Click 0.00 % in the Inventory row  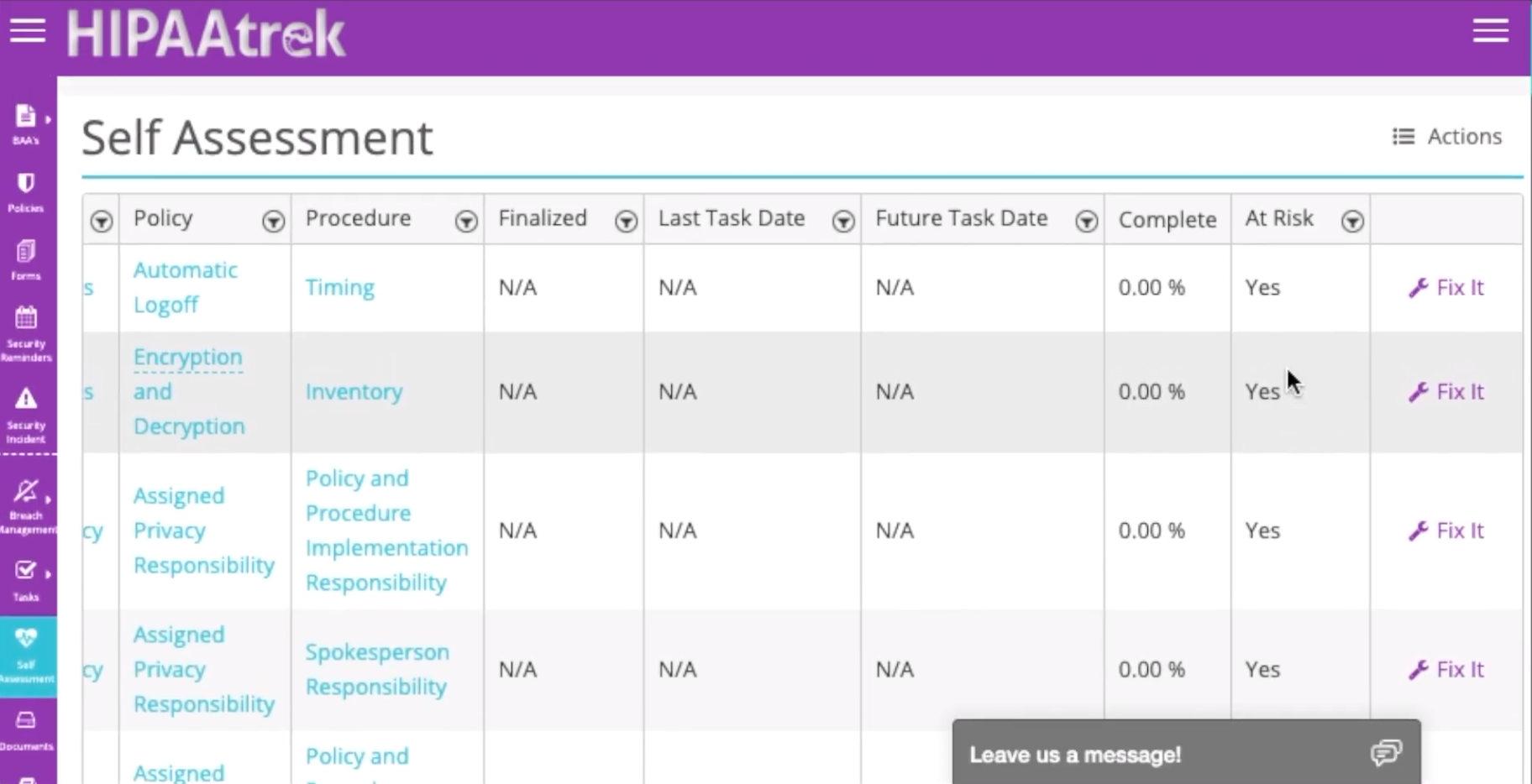[x=1152, y=391]
